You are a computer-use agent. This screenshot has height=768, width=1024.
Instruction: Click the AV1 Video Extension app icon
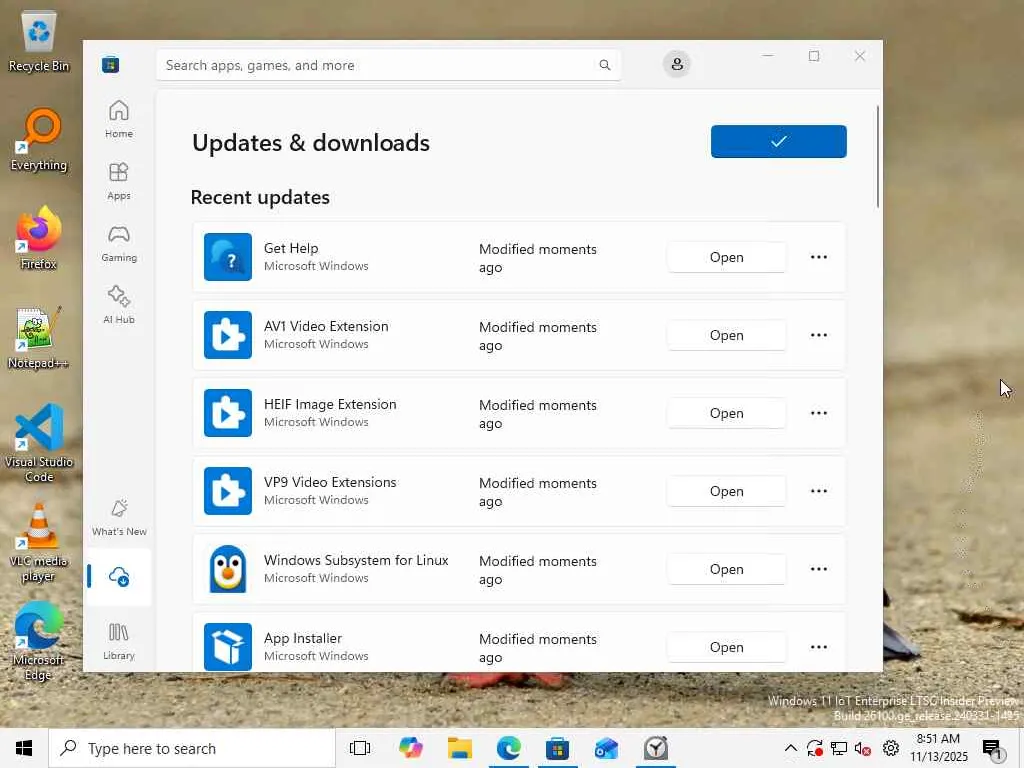pyautogui.click(x=227, y=334)
